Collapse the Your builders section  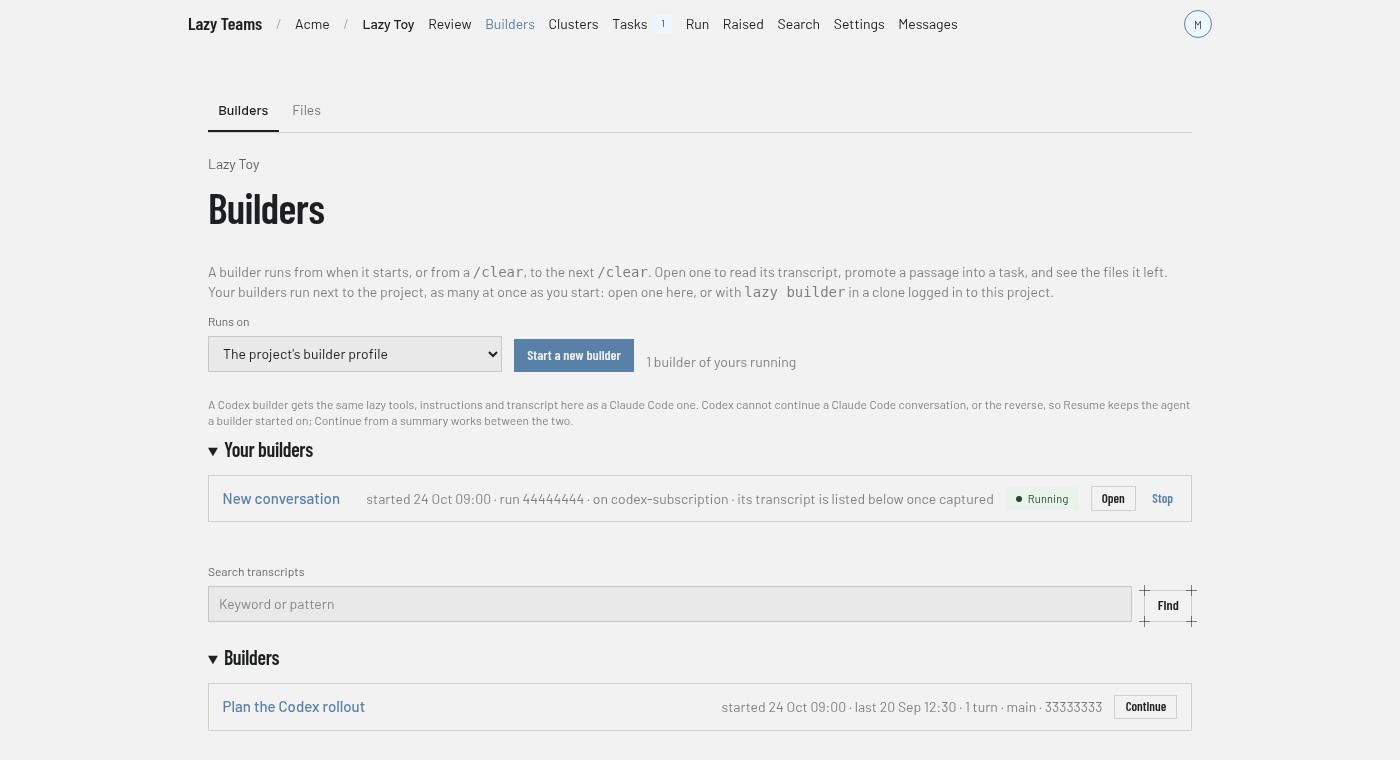pos(261,450)
